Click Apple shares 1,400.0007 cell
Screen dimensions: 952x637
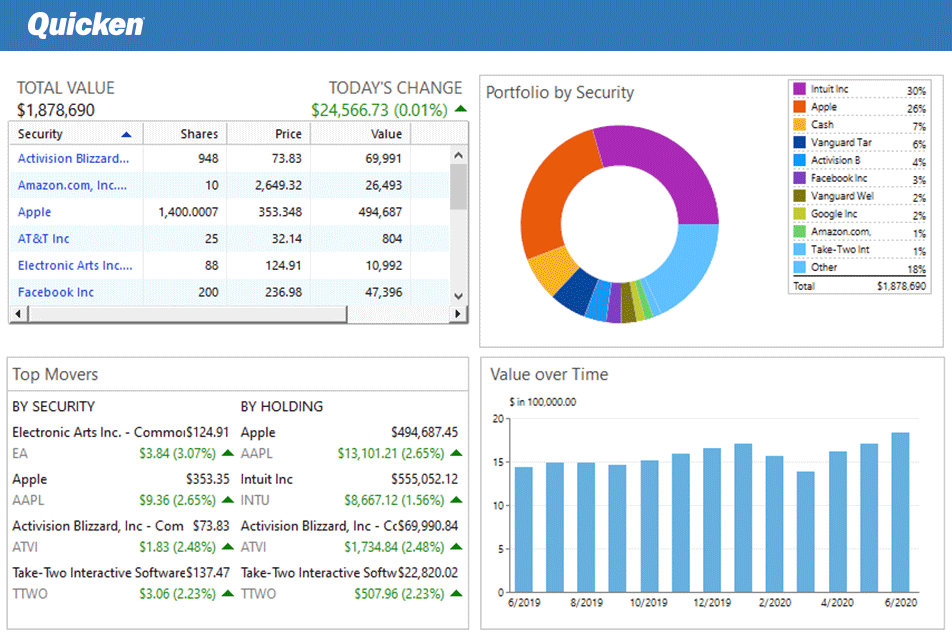coord(188,212)
